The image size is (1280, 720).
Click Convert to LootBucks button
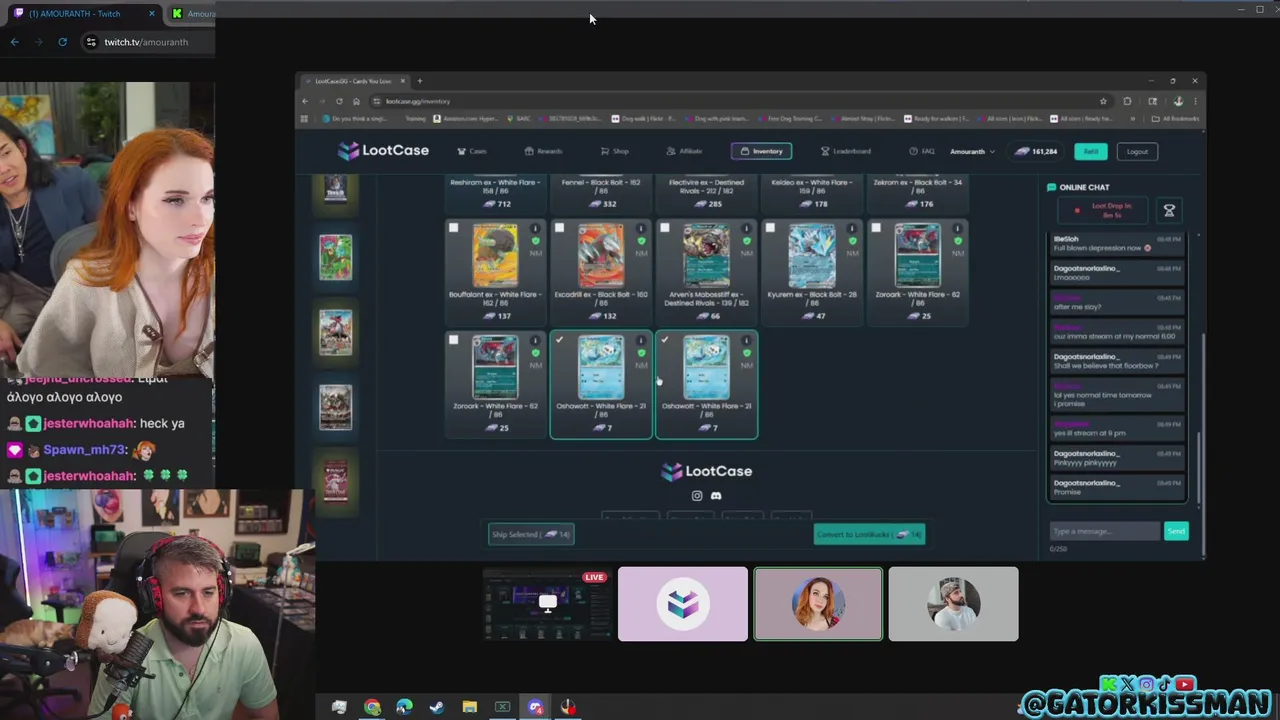pyautogui.click(x=869, y=534)
